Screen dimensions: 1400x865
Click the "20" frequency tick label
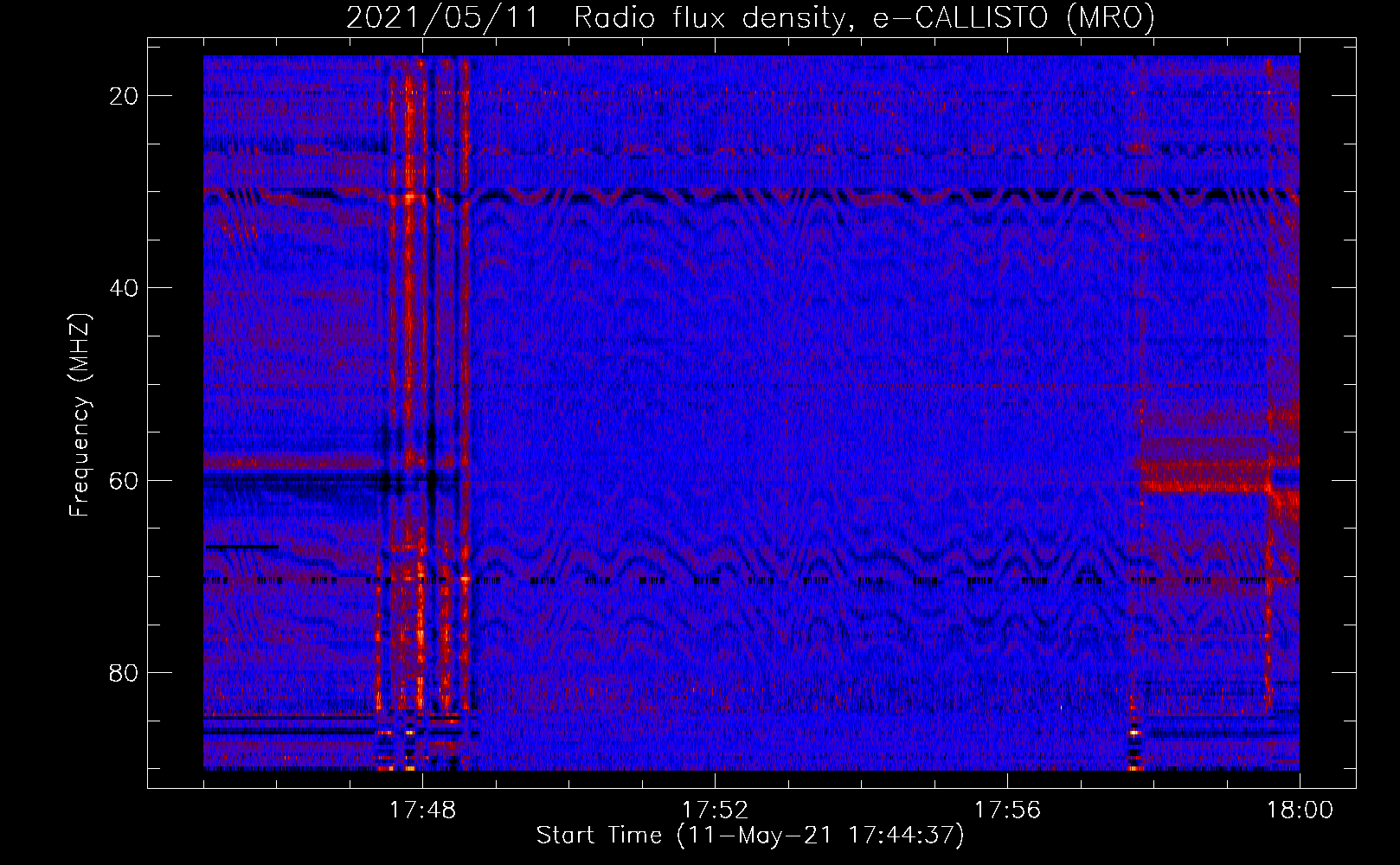(x=124, y=96)
